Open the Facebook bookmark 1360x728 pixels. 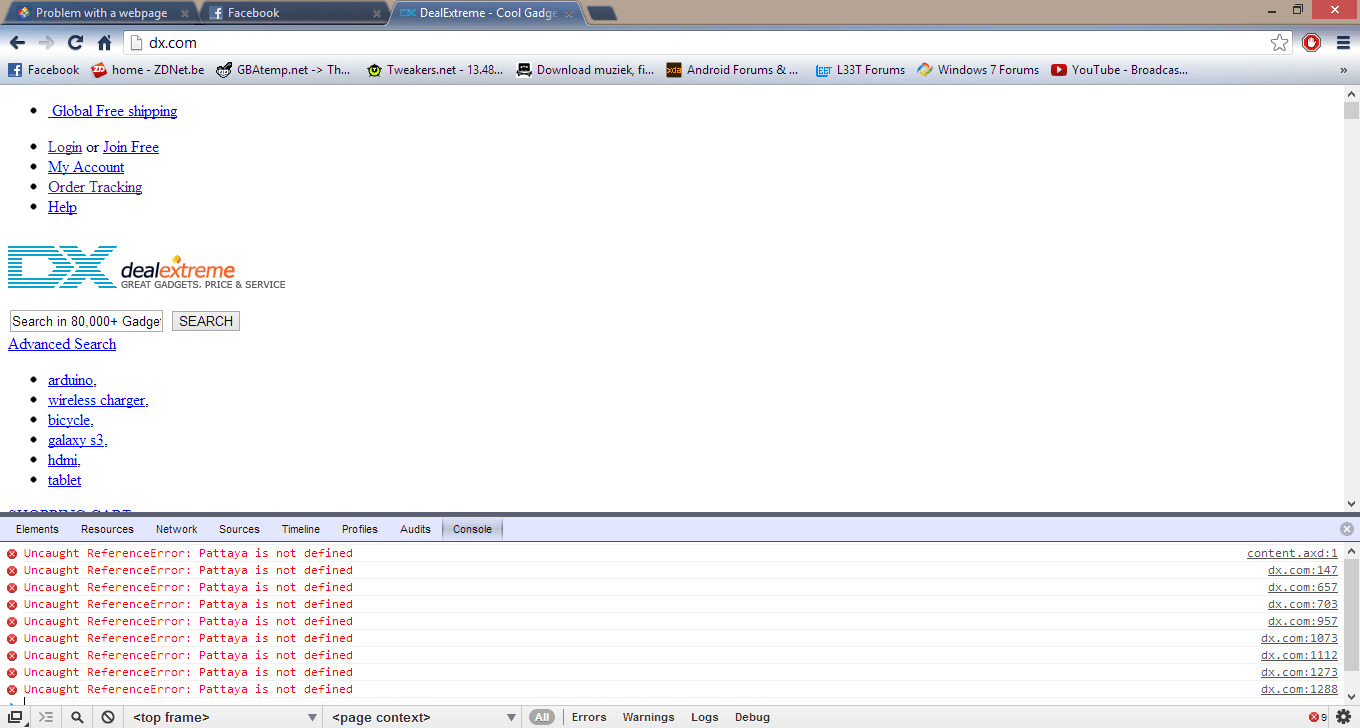point(43,70)
